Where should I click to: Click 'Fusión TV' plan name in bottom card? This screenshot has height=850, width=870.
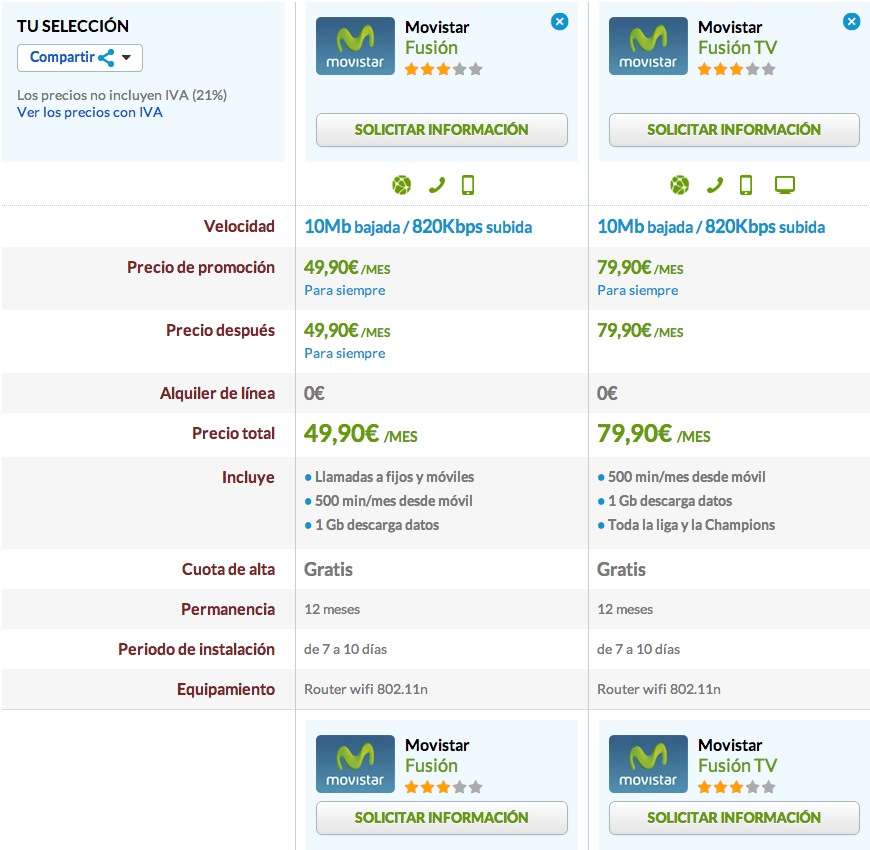click(737, 766)
